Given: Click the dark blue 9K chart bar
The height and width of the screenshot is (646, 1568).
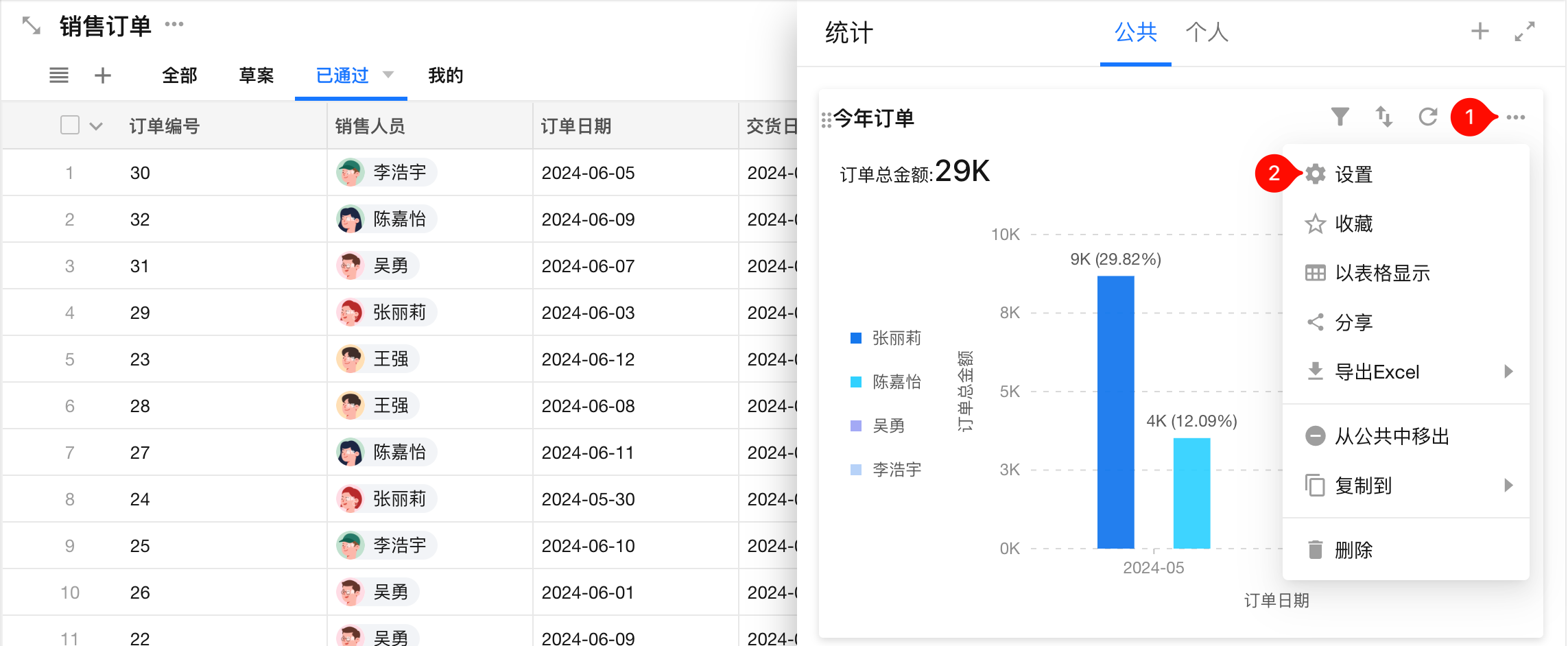Looking at the screenshot, I should pos(1115,411).
